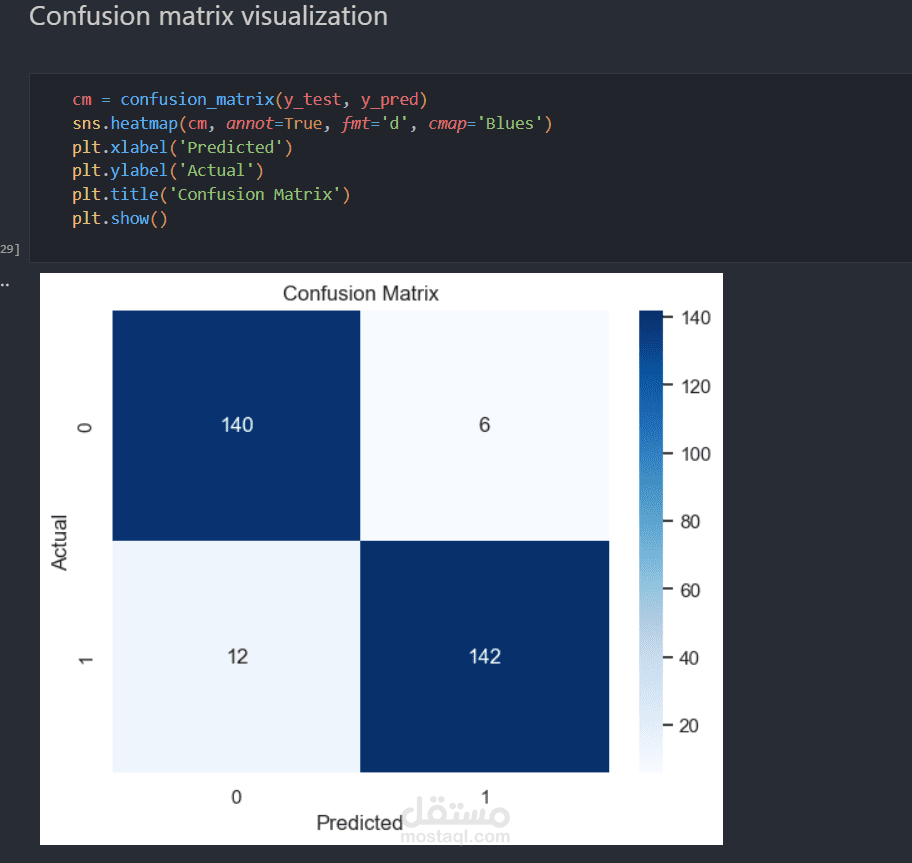This screenshot has height=863, width=912.
Task: Click the blue colorbar gradient scale
Action: (x=650, y=540)
